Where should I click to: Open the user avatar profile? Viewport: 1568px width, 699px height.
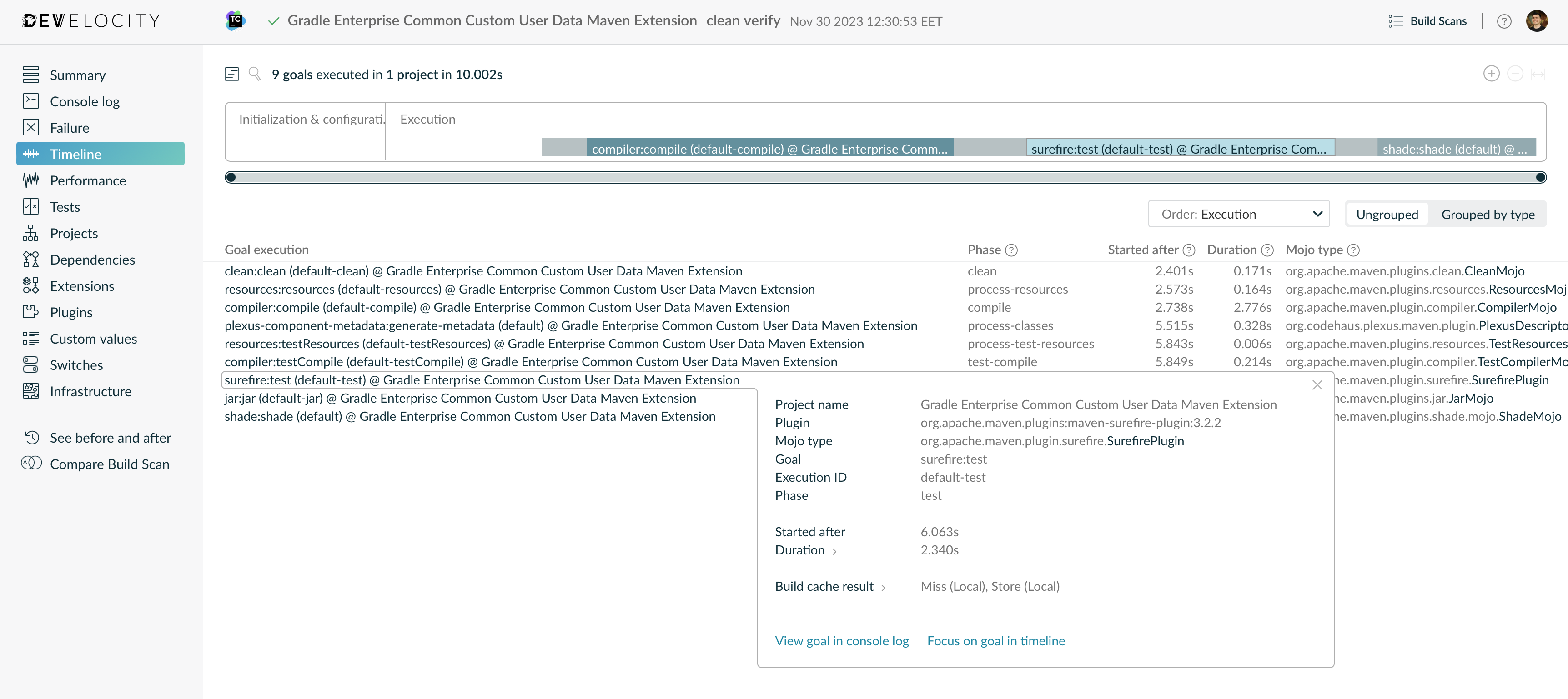[x=1536, y=21]
